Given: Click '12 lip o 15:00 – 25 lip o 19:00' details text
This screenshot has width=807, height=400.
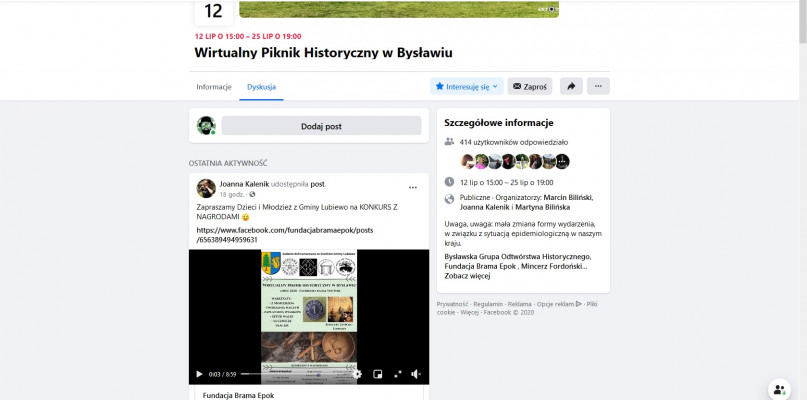Looking at the screenshot, I should (506, 182).
